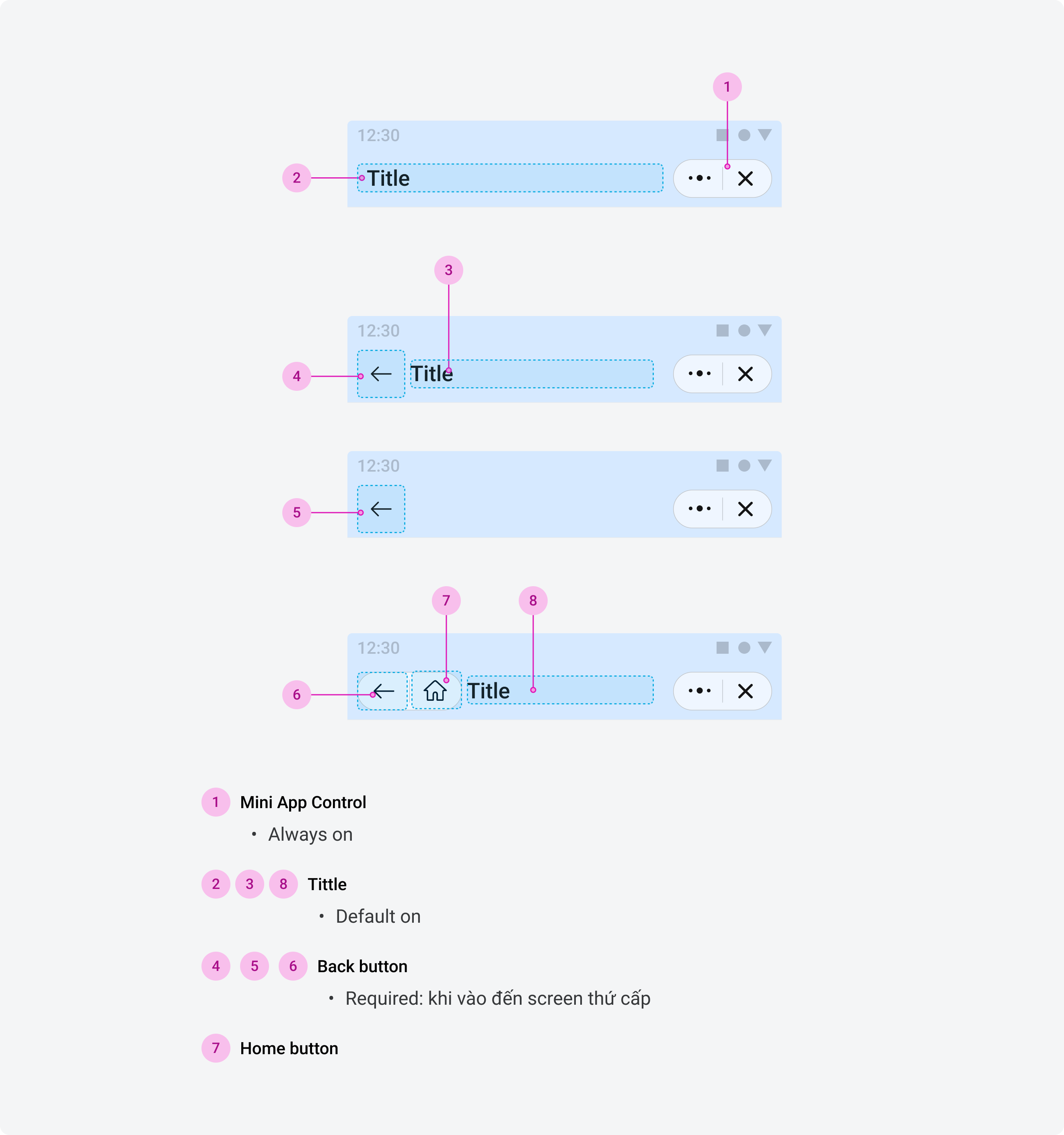Image resolution: width=1064 pixels, height=1135 pixels.
Task: Click the home icon in the bottom header
Action: (435, 691)
